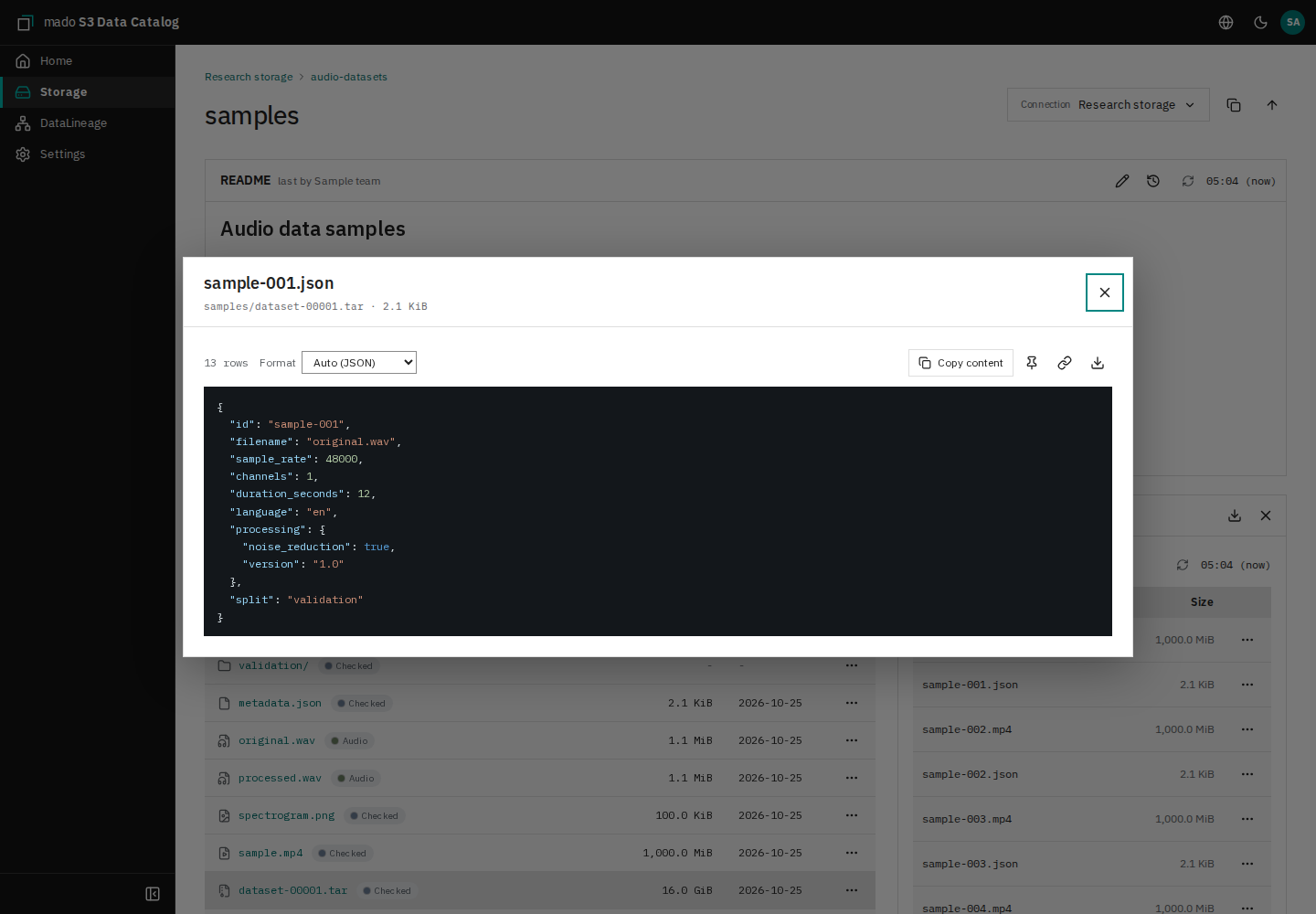Open more actions for original.wav row

coord(852,741)
